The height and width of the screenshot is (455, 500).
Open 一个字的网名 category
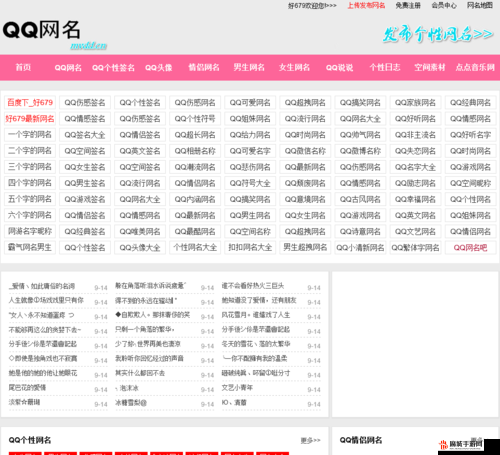[x=30, y=135]
